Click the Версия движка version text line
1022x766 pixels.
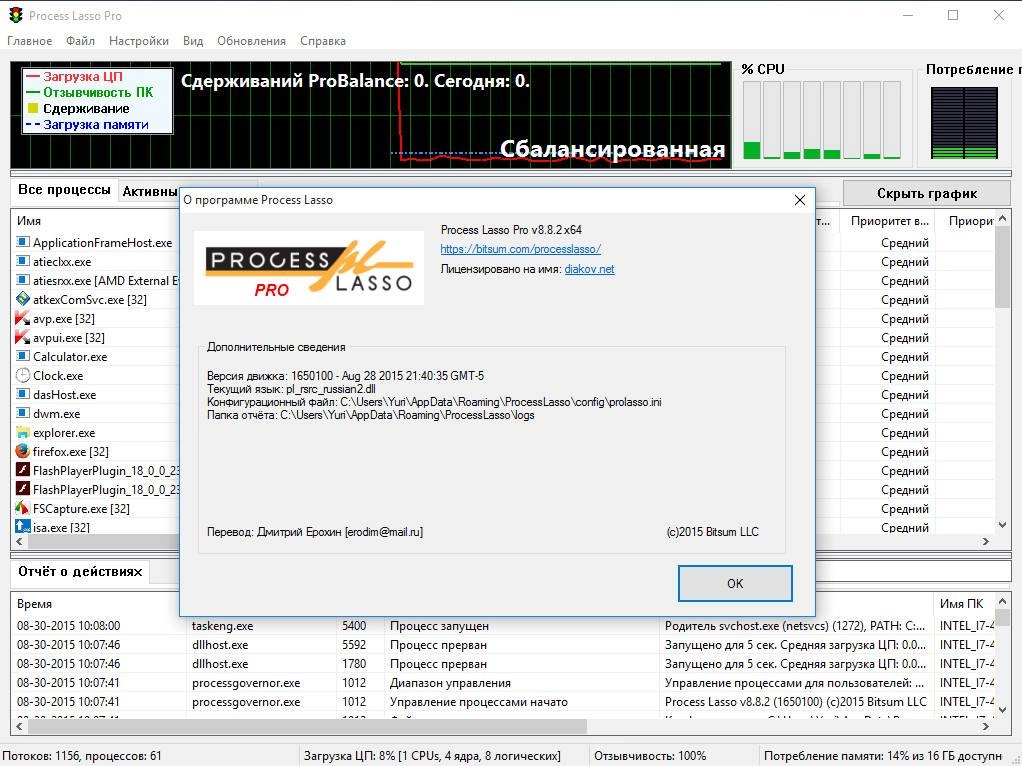[x=345, y=376]
